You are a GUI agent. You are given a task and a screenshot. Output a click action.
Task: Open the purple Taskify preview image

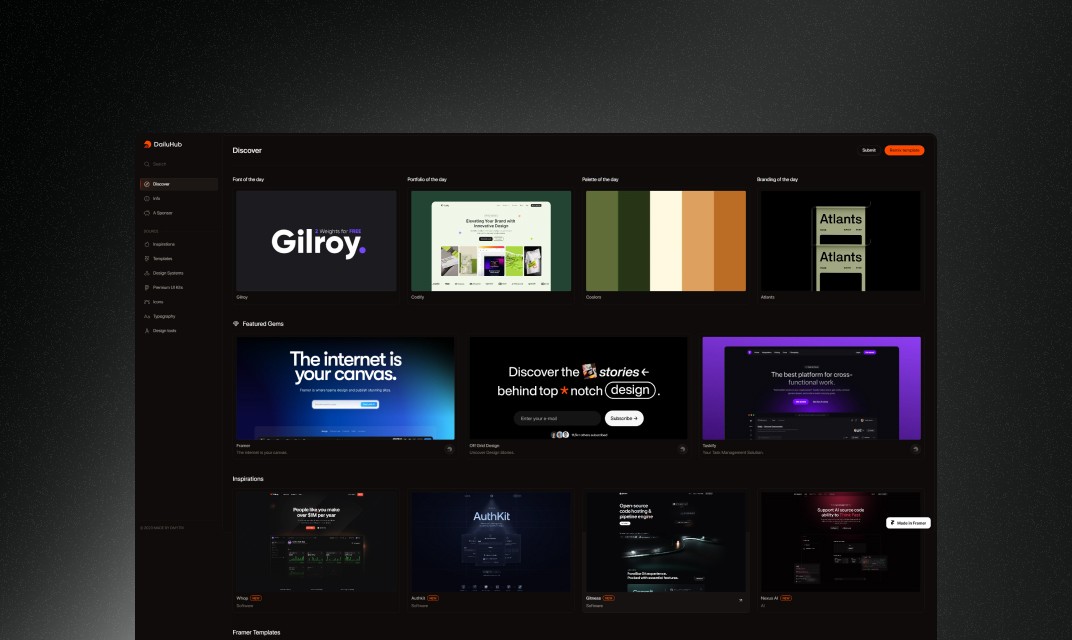812,388
